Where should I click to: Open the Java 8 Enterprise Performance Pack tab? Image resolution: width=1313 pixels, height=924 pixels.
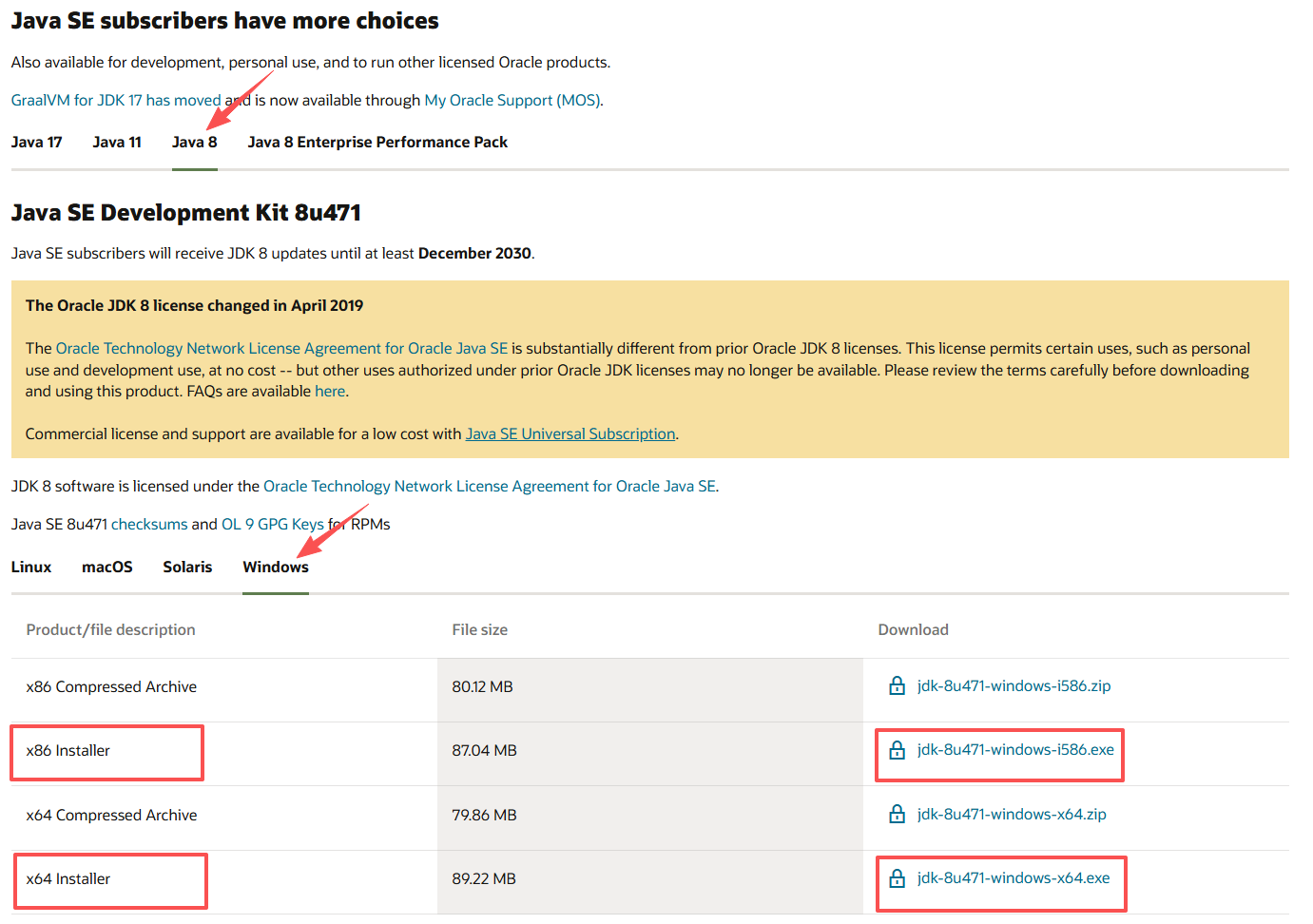coord(377,142)
